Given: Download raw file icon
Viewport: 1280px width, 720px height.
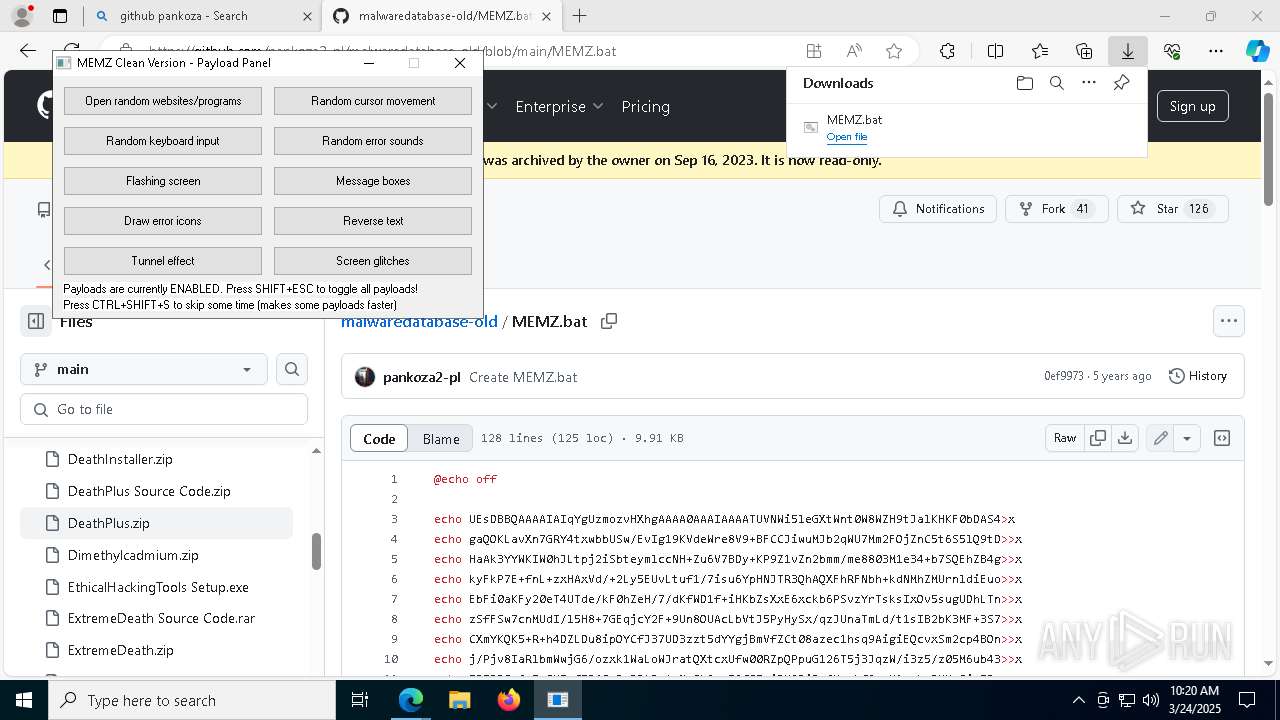Looking at the screenshot, I should tap(1125, 438).
